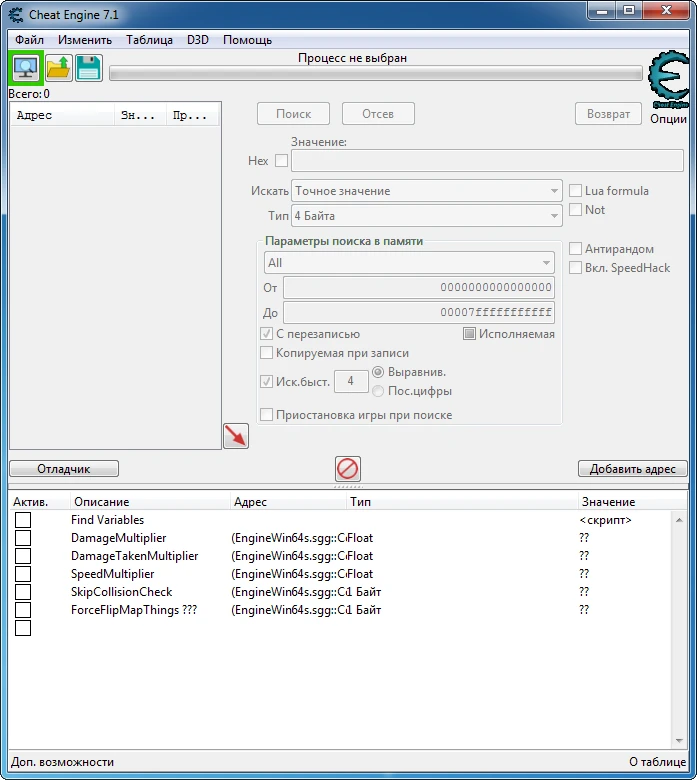Click the Отсев button

point(378,114)
